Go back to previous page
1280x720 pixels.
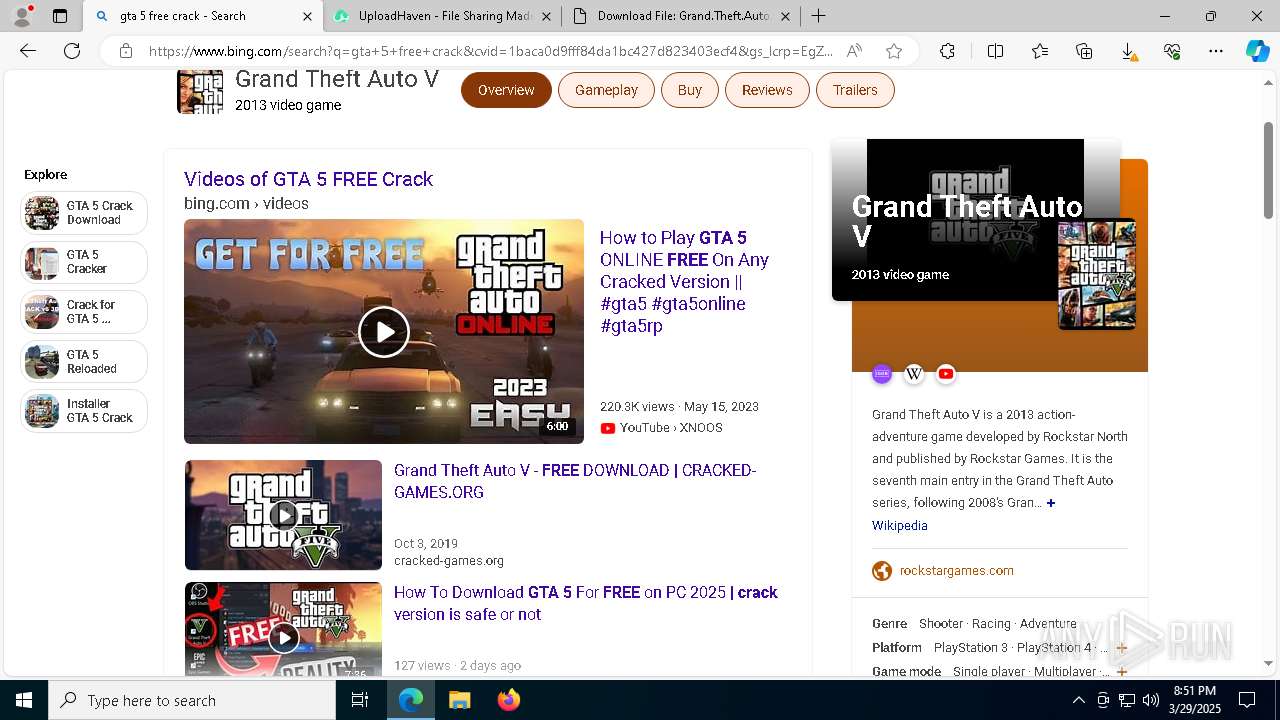tap(28, 51)
